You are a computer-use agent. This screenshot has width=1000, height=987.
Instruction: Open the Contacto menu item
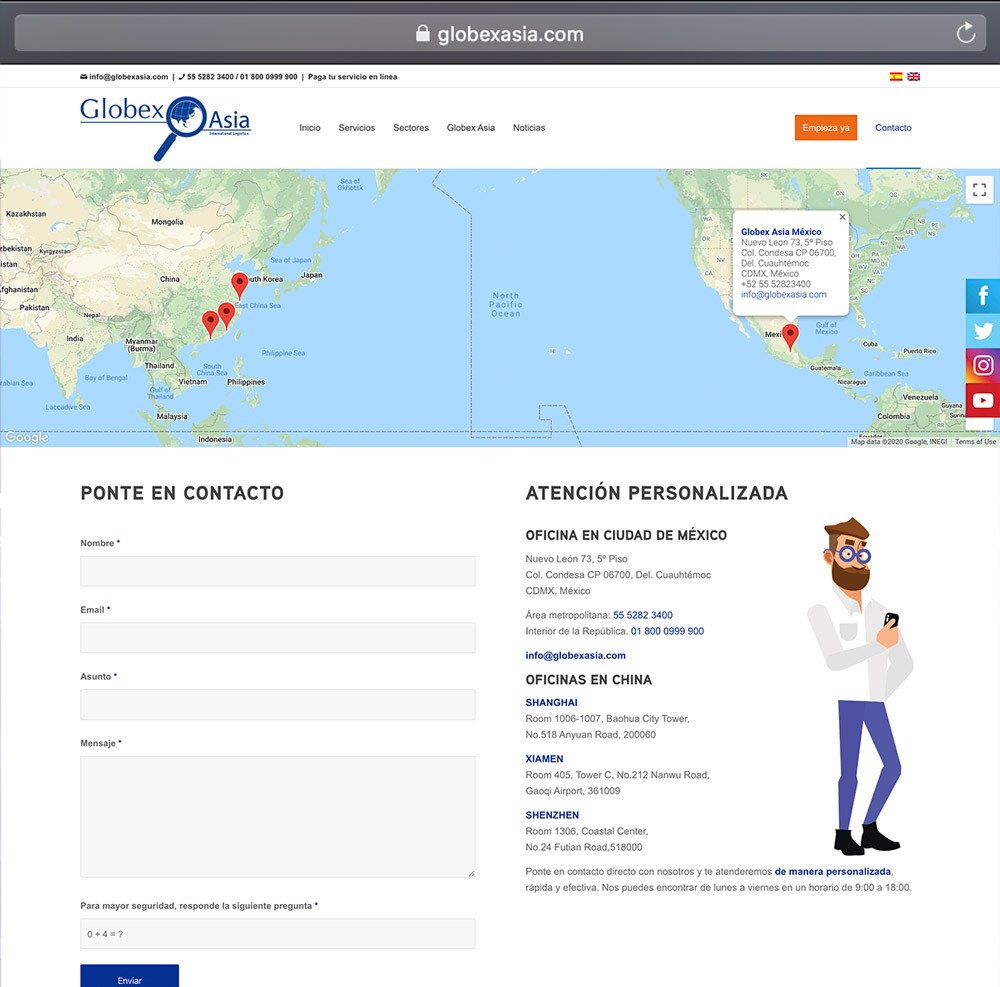[x=893, y=128]
